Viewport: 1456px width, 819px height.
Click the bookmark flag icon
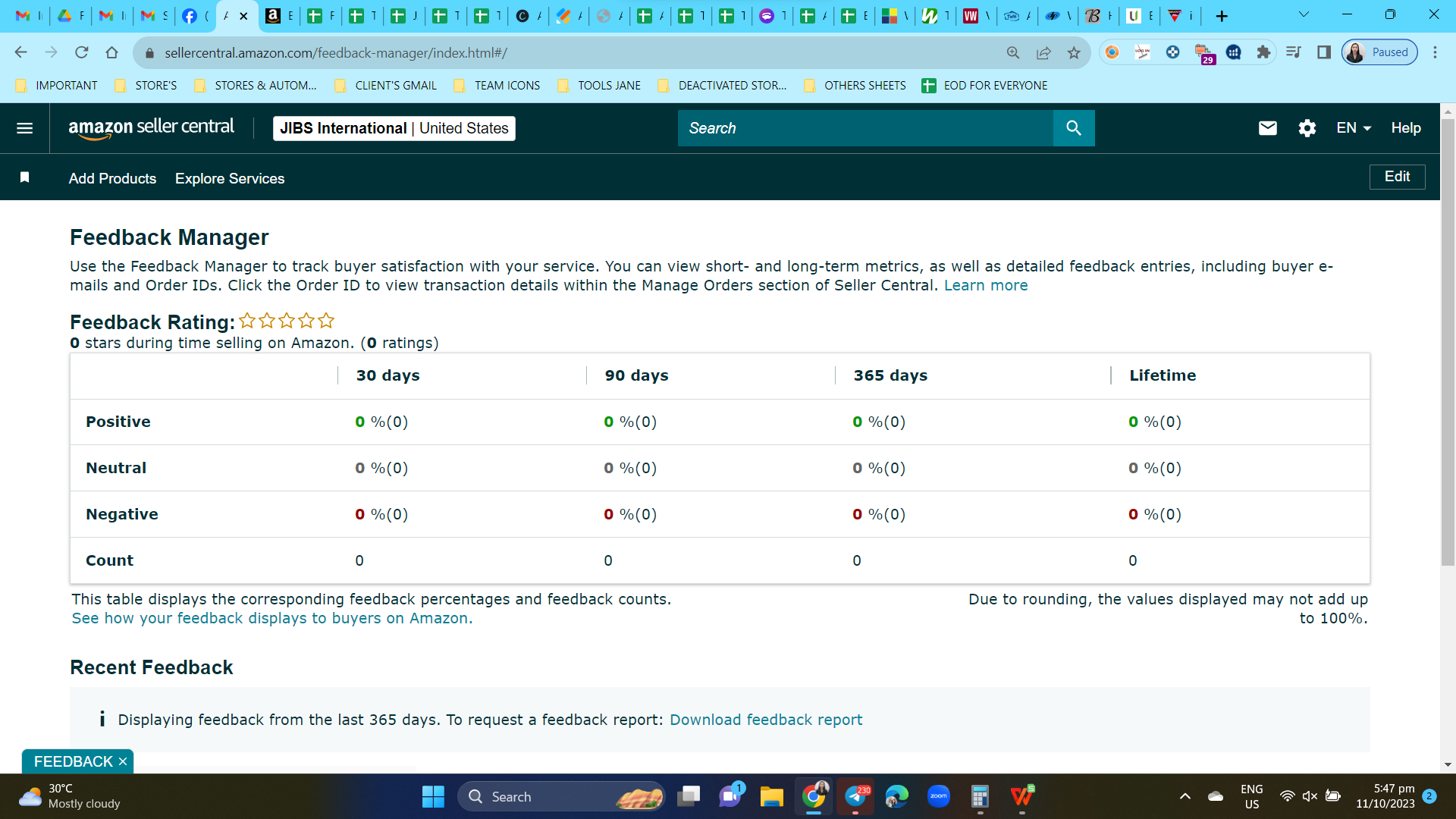tap(24, 177)
